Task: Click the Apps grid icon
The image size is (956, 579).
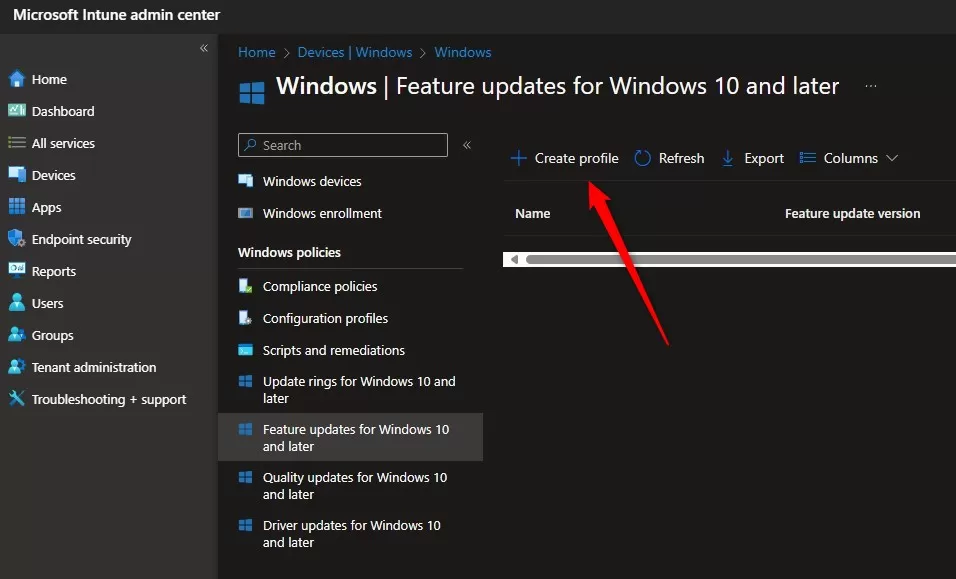Action: [17, 207]
